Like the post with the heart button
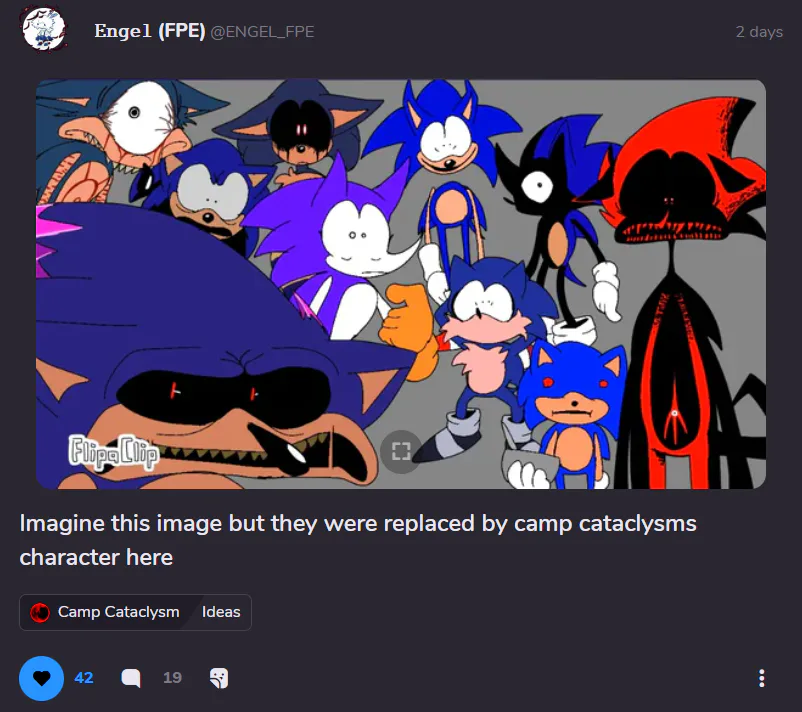Screen dimensions: 802x712 click(x=41, y=678)
